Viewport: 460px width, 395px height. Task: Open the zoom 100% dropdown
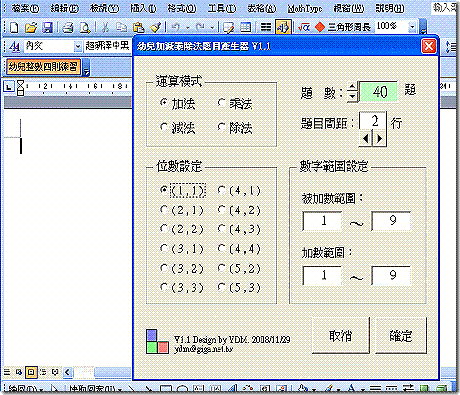412,27
